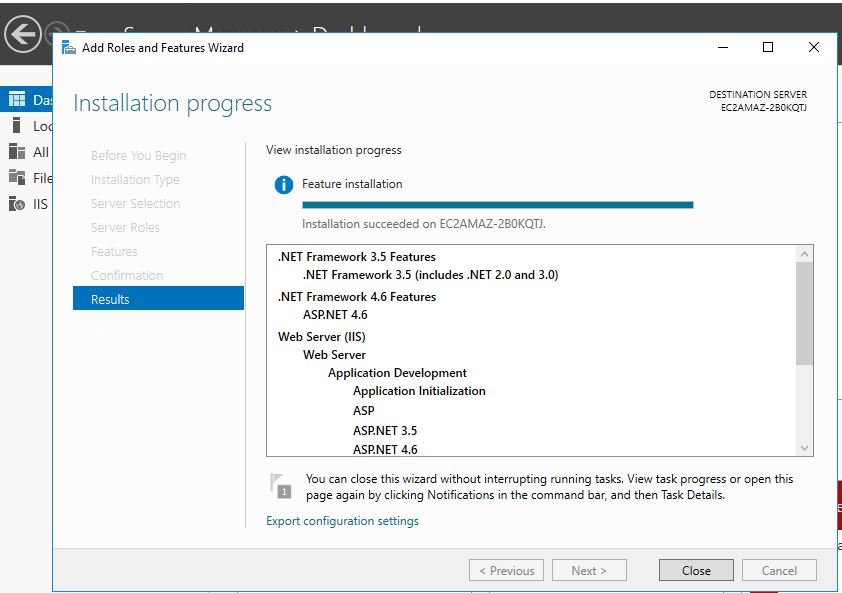Open Export configuration settings link
Screen dimensions: 842x593
[342, 521]
